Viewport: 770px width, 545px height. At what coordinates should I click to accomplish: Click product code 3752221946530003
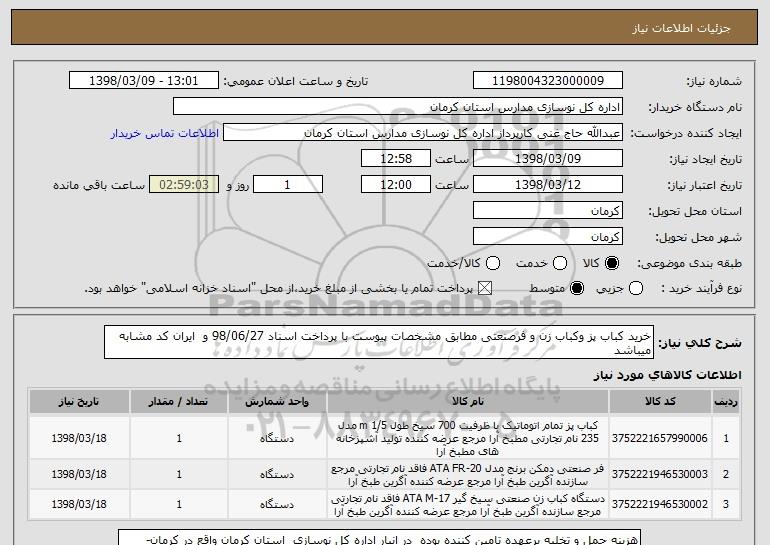click(660, 474)
